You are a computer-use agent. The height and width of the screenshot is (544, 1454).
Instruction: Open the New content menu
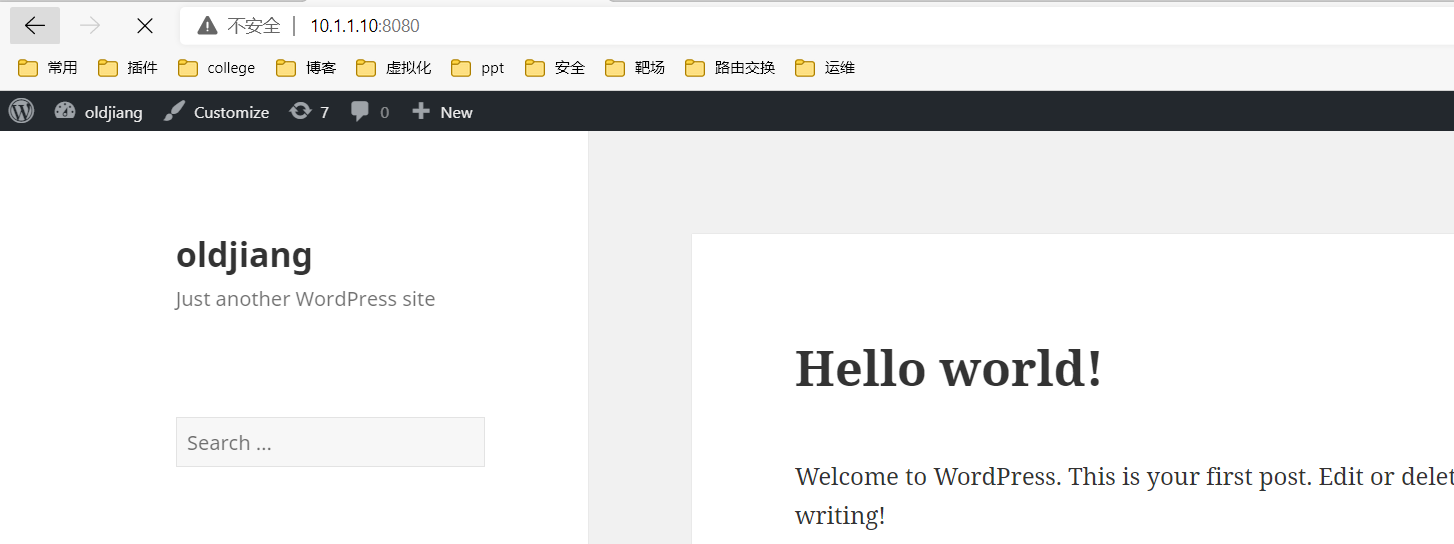(x=442, y=112)
